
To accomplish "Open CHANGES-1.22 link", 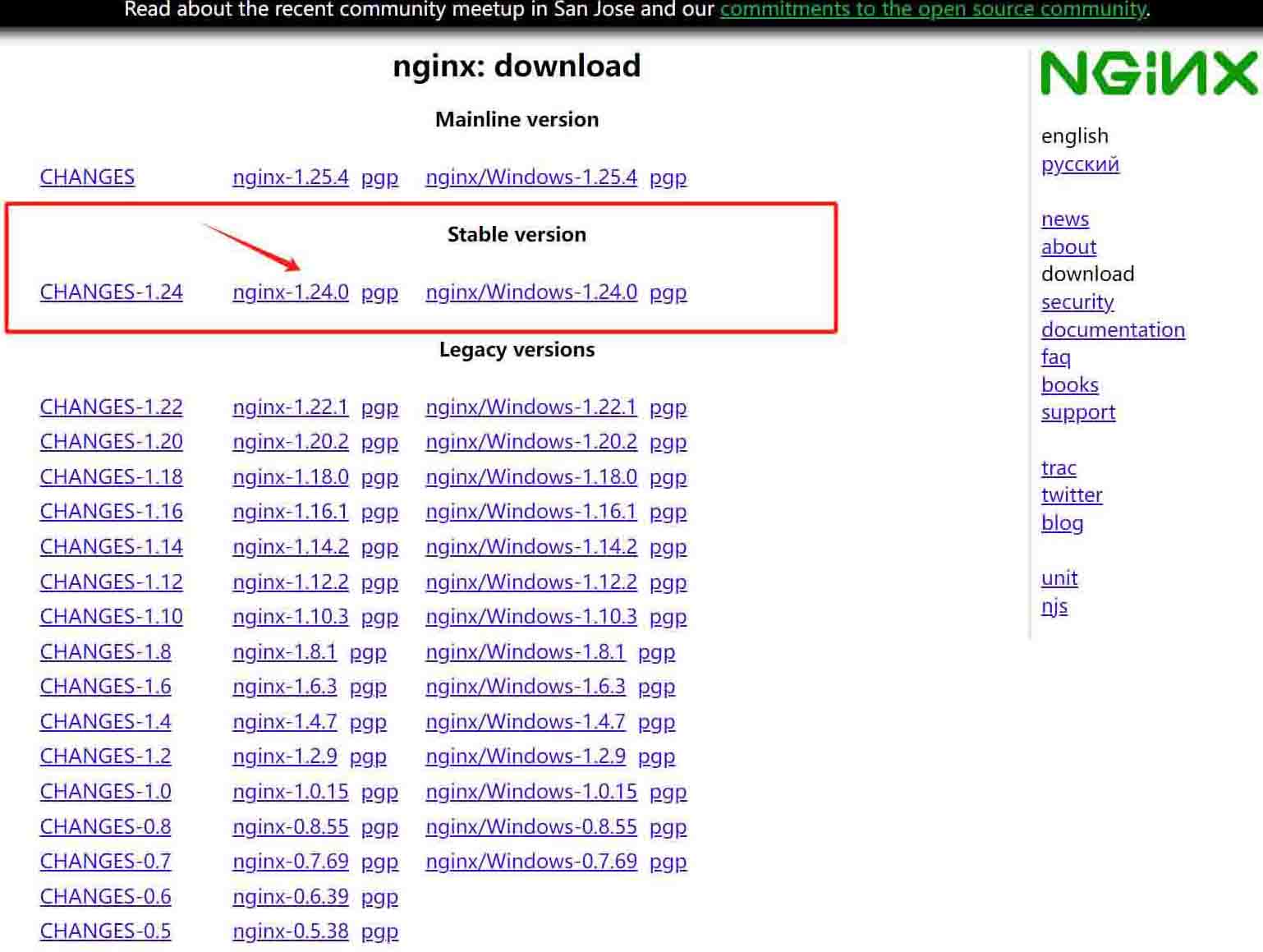I will [x=112, y=407].
